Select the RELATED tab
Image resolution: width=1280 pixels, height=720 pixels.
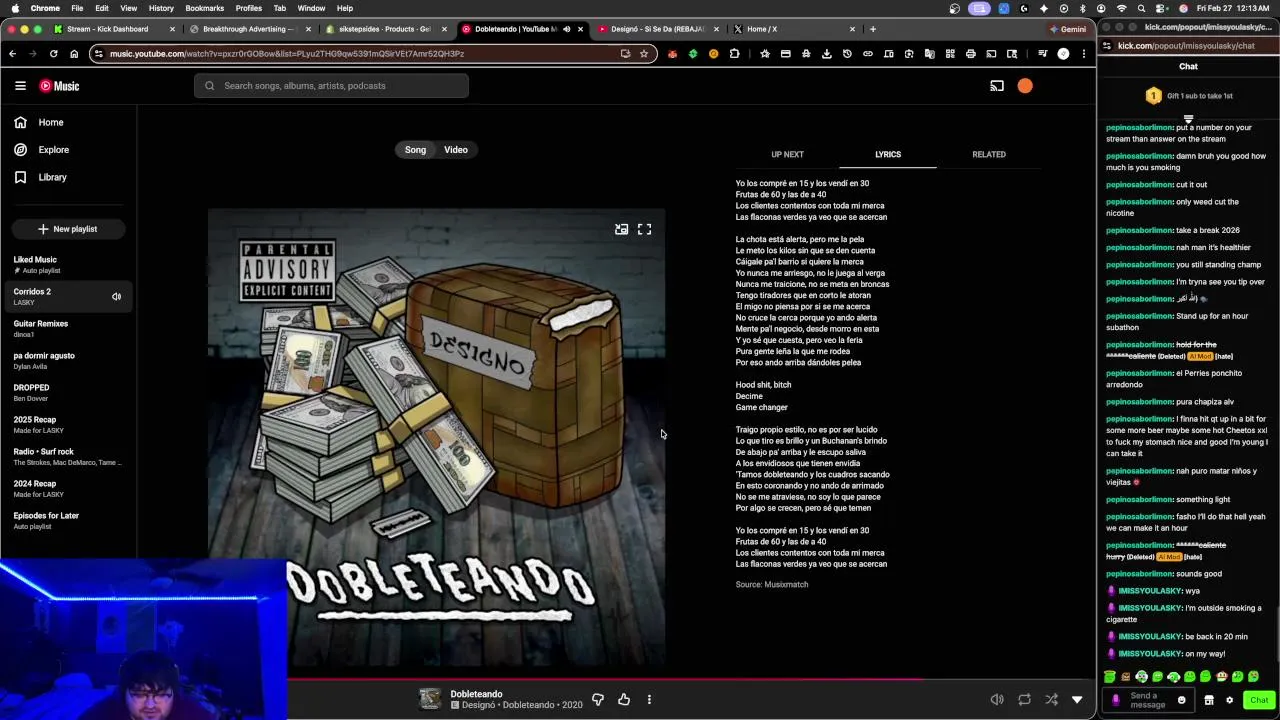(989, 154)
